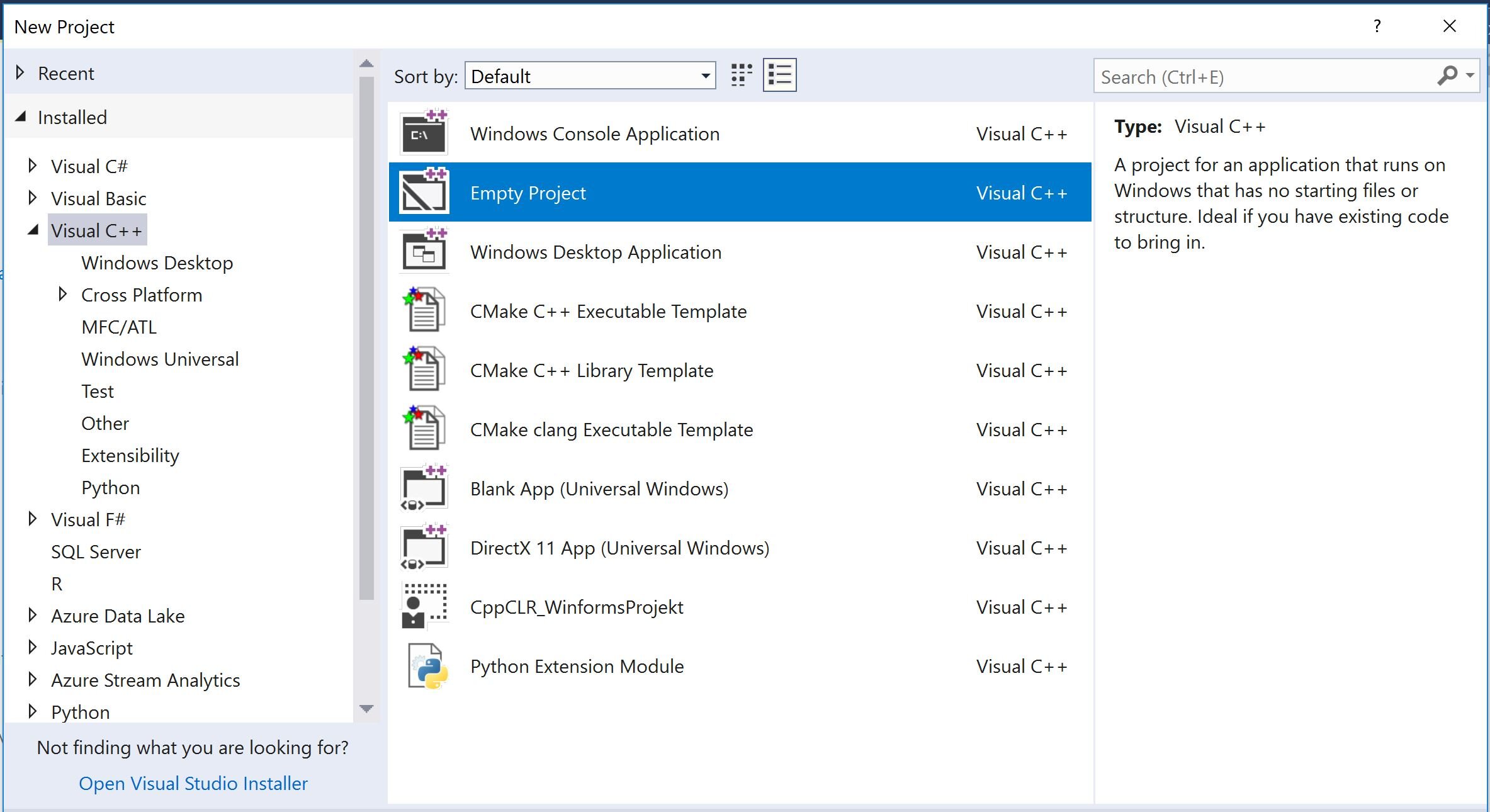
Task: Select the Windows Desktop tree item
Action: click(x=157, y=263)
